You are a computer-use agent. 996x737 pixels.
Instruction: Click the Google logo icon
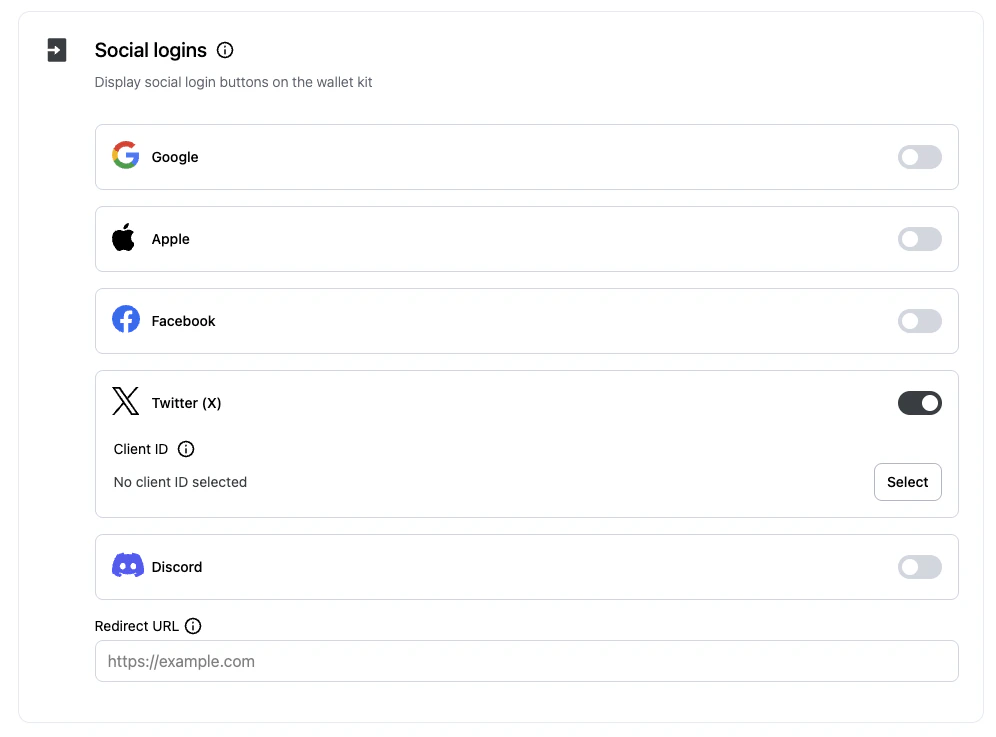click(124, 155)
